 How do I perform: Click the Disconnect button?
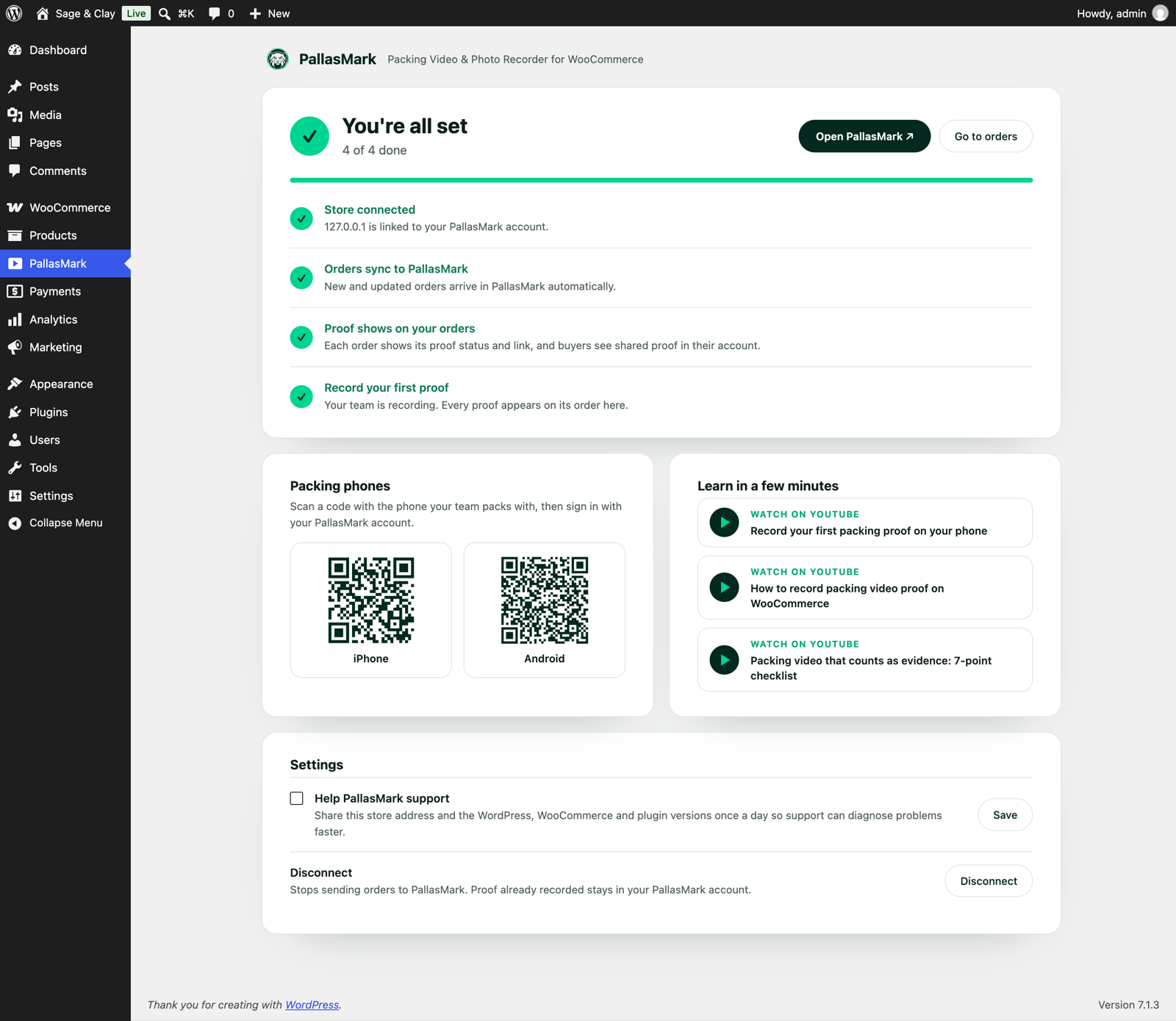(989, 881)
